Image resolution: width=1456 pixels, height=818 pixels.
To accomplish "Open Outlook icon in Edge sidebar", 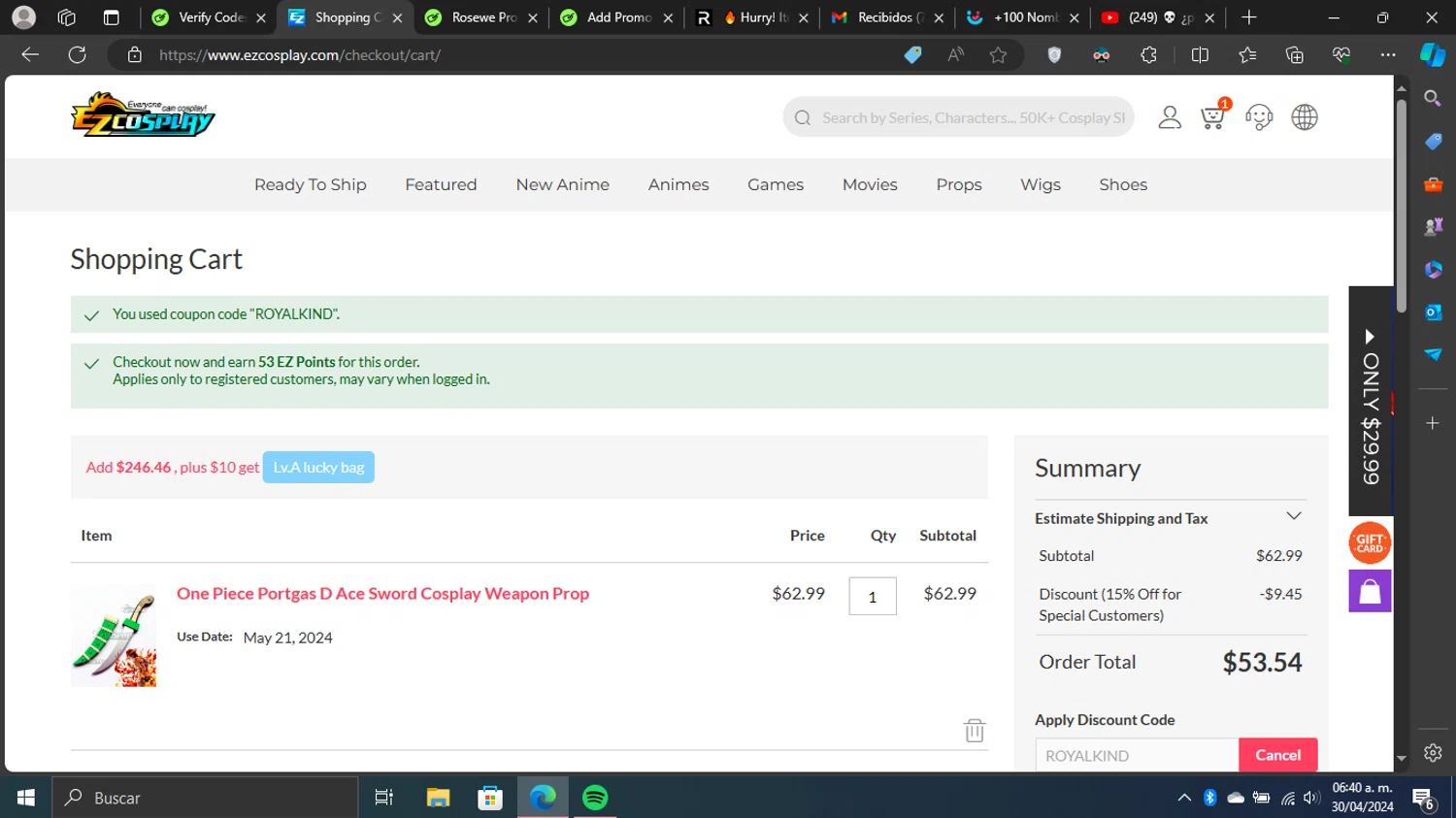I will tap(1433, 312).
